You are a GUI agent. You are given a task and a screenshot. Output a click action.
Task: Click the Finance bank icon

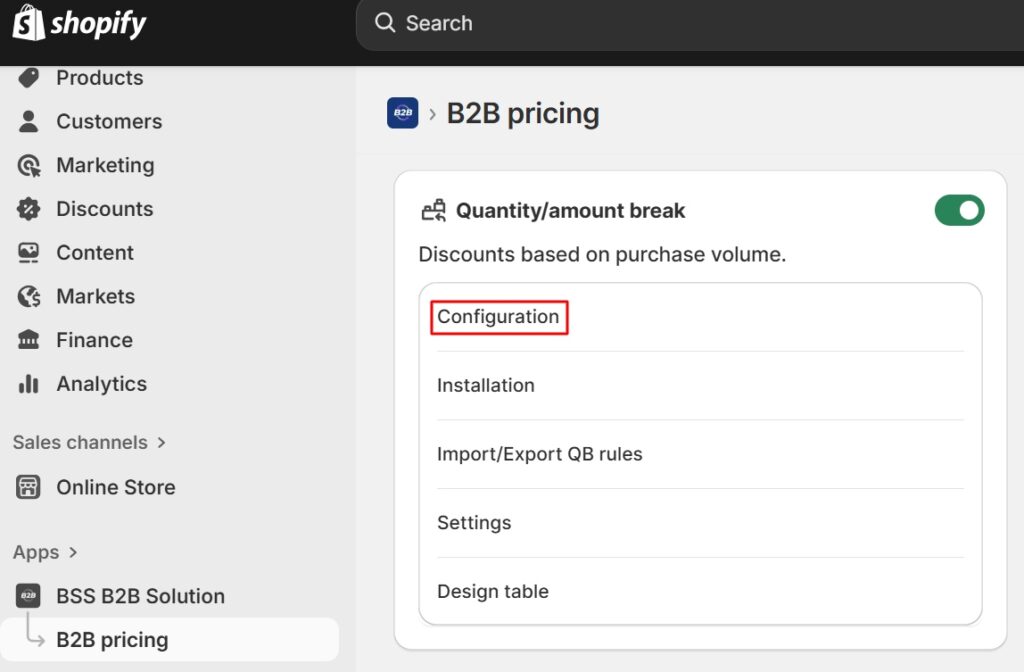(29, 340)
